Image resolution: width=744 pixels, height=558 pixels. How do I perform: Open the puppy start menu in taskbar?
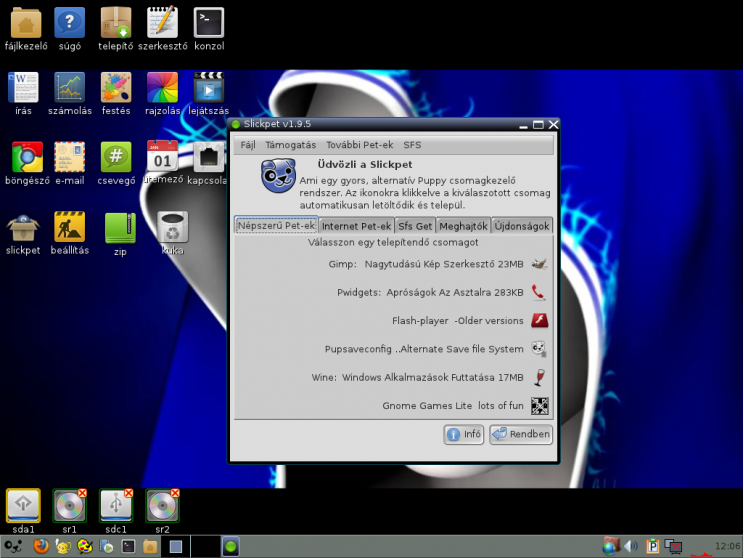click(14, 547)
